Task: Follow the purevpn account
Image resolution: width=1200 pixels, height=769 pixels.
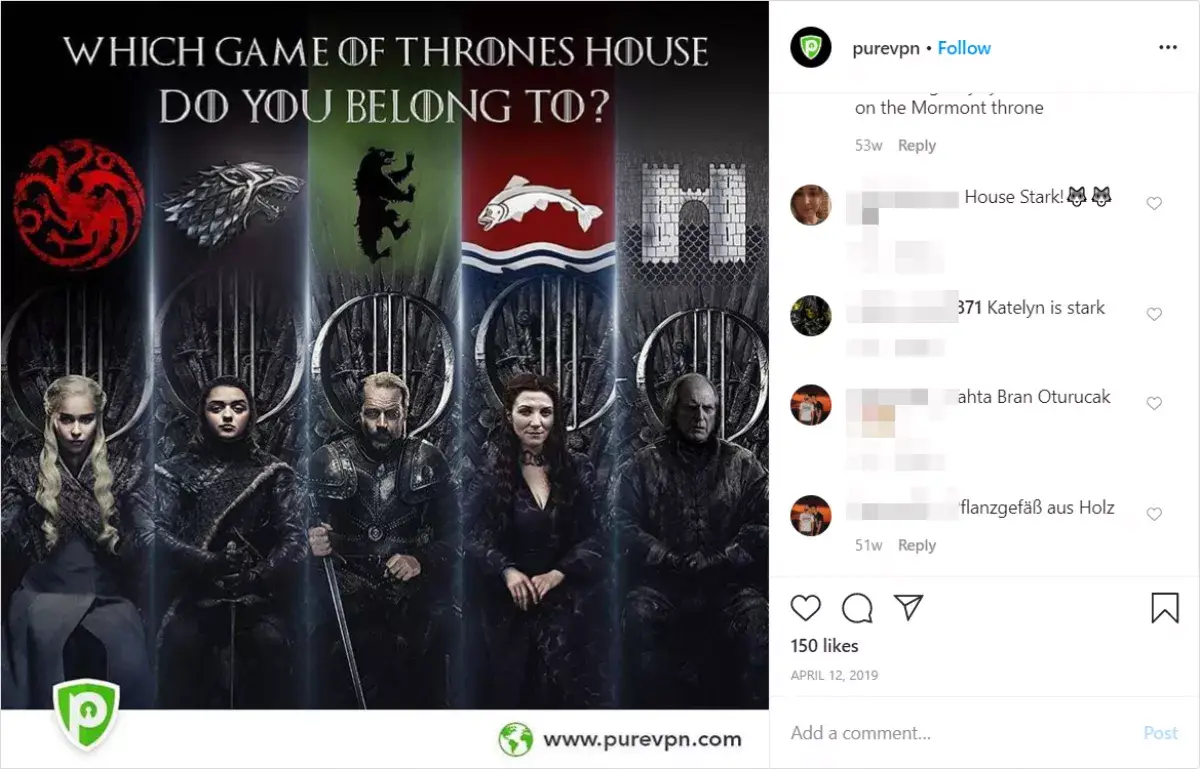Action: coord(964,48)
